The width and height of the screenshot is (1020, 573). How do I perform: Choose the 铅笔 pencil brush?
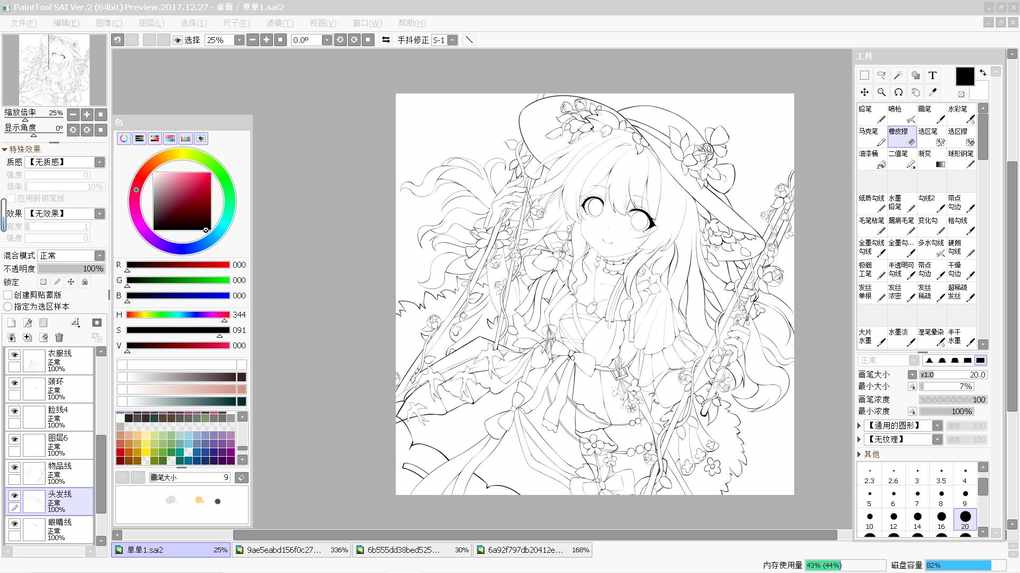pyautogui.click(x=872, y=114)
